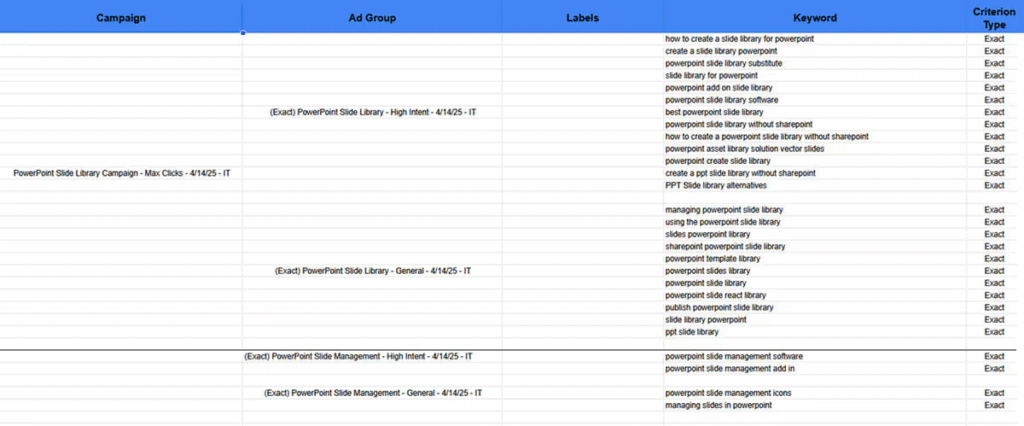Select keyword 'powerpoint template library'

[712, 258]
